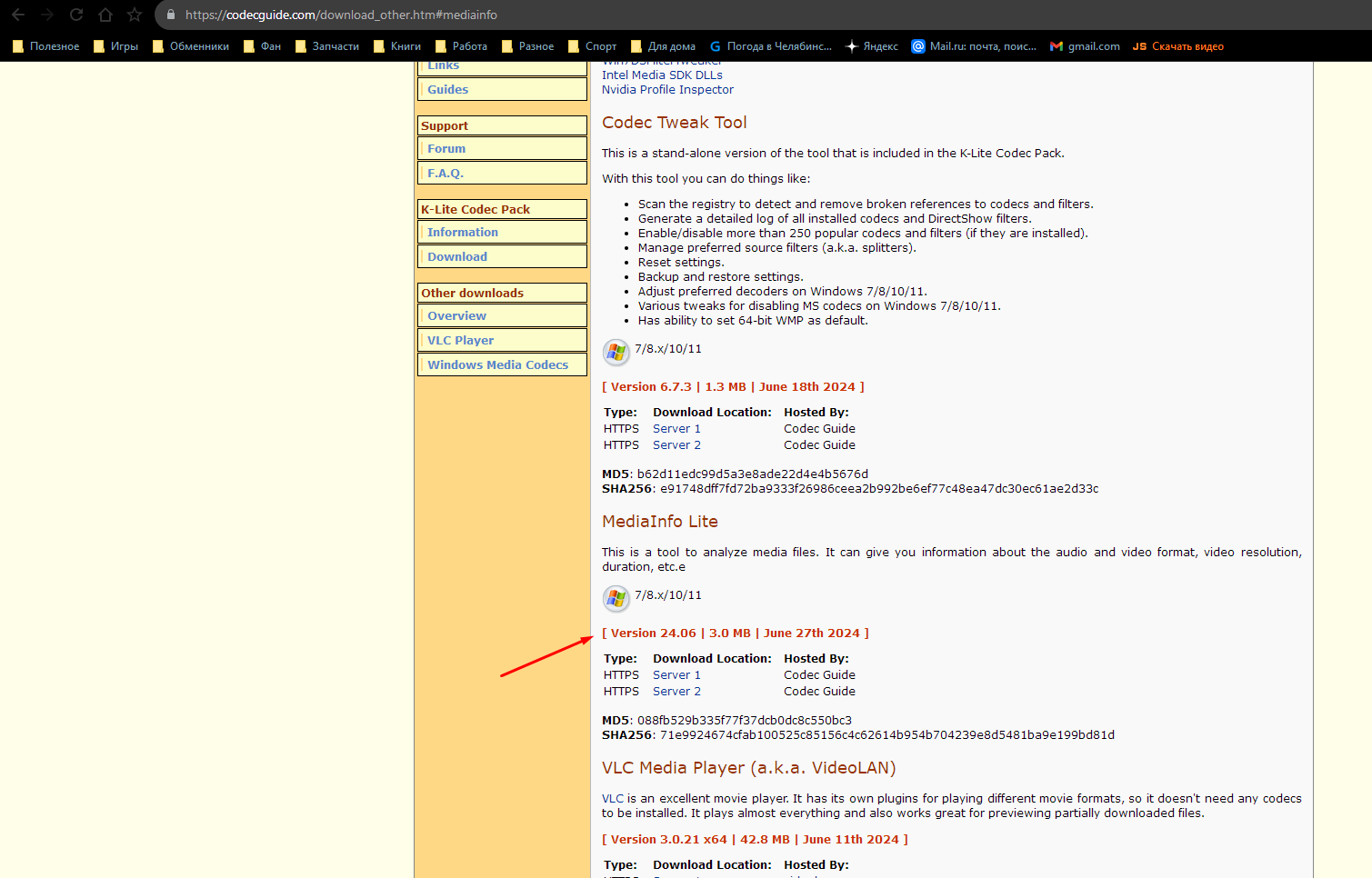Open K-Lite Codec Pack Download page
The image size is (1372, 878).
click(x=457, y=256)
